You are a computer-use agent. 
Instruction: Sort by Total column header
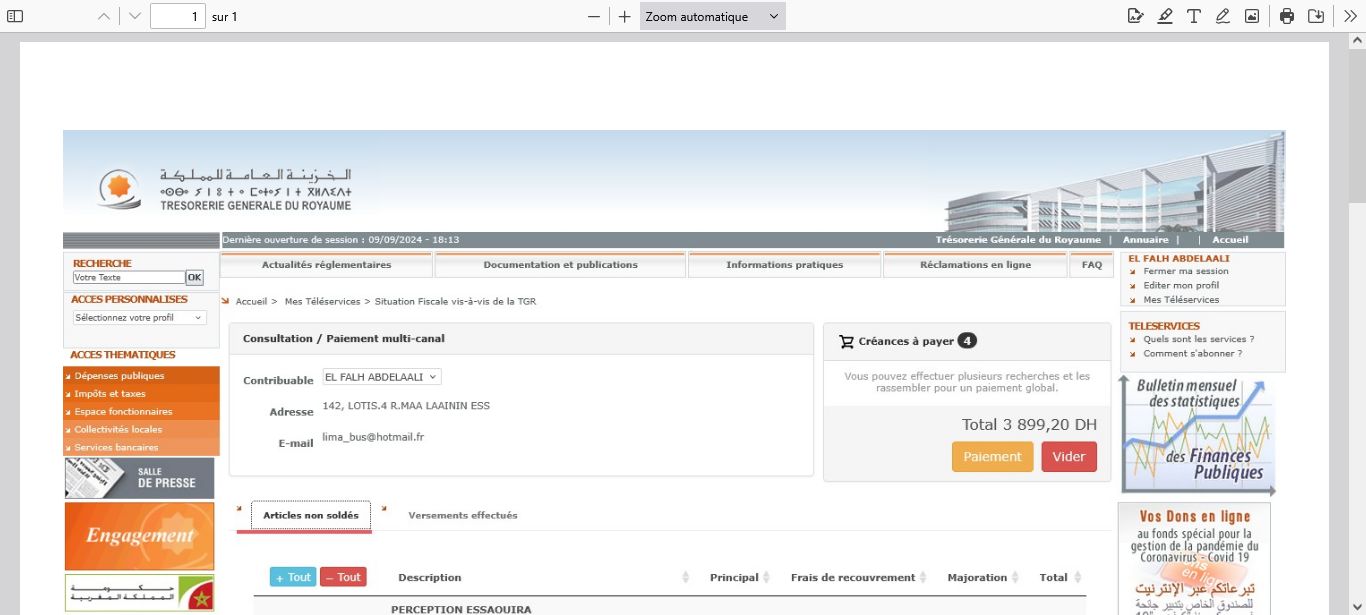point(1060,577)
